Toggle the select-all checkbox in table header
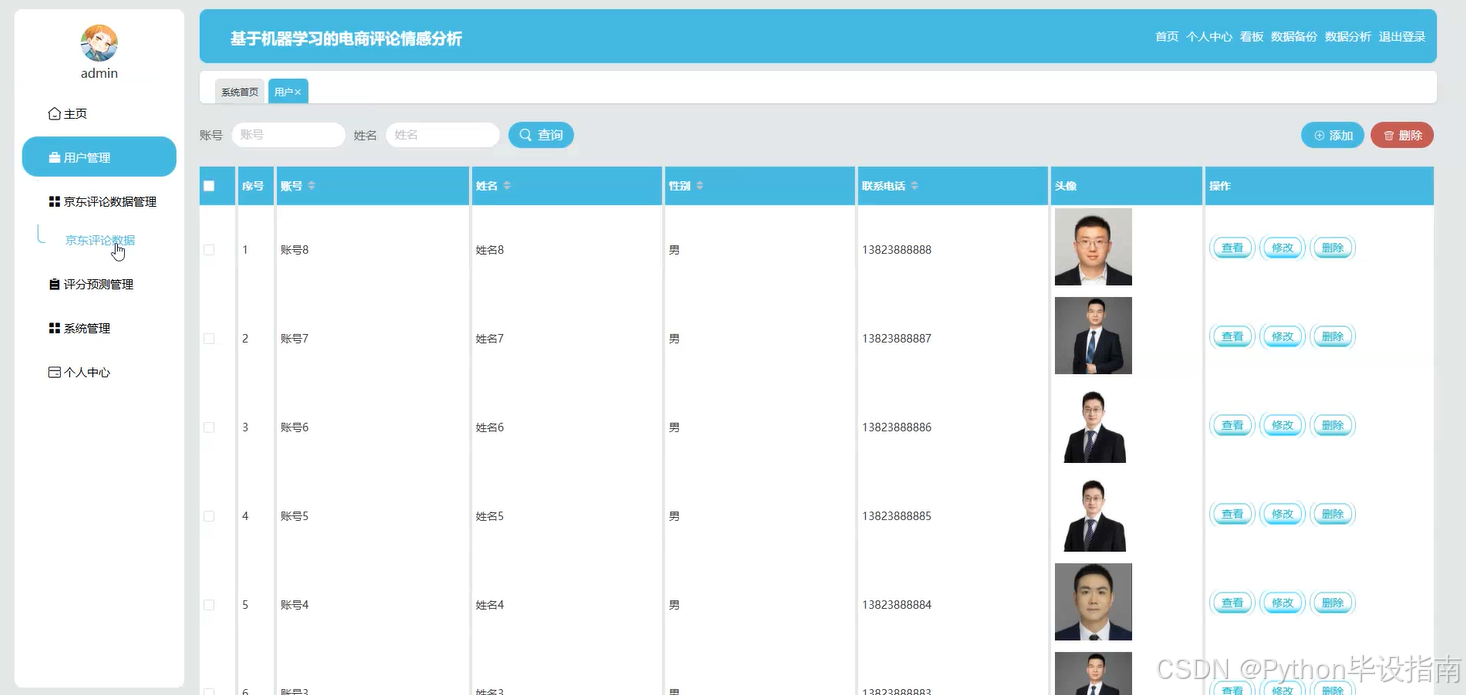This screenshot has width=1466, height=695. (x=209, y=185)
